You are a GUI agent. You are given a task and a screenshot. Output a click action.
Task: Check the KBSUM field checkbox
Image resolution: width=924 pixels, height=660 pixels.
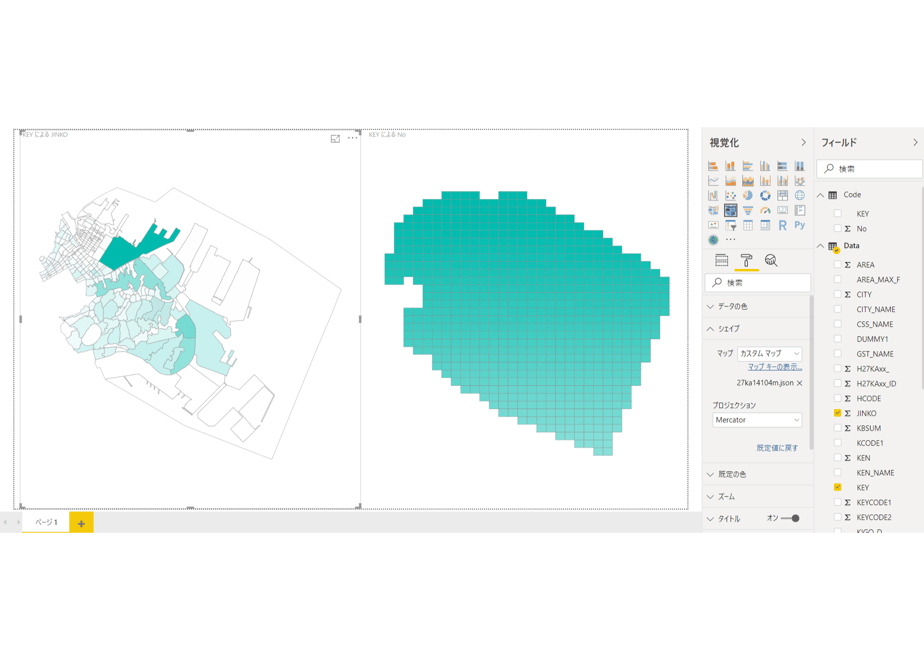pos(837,428)
